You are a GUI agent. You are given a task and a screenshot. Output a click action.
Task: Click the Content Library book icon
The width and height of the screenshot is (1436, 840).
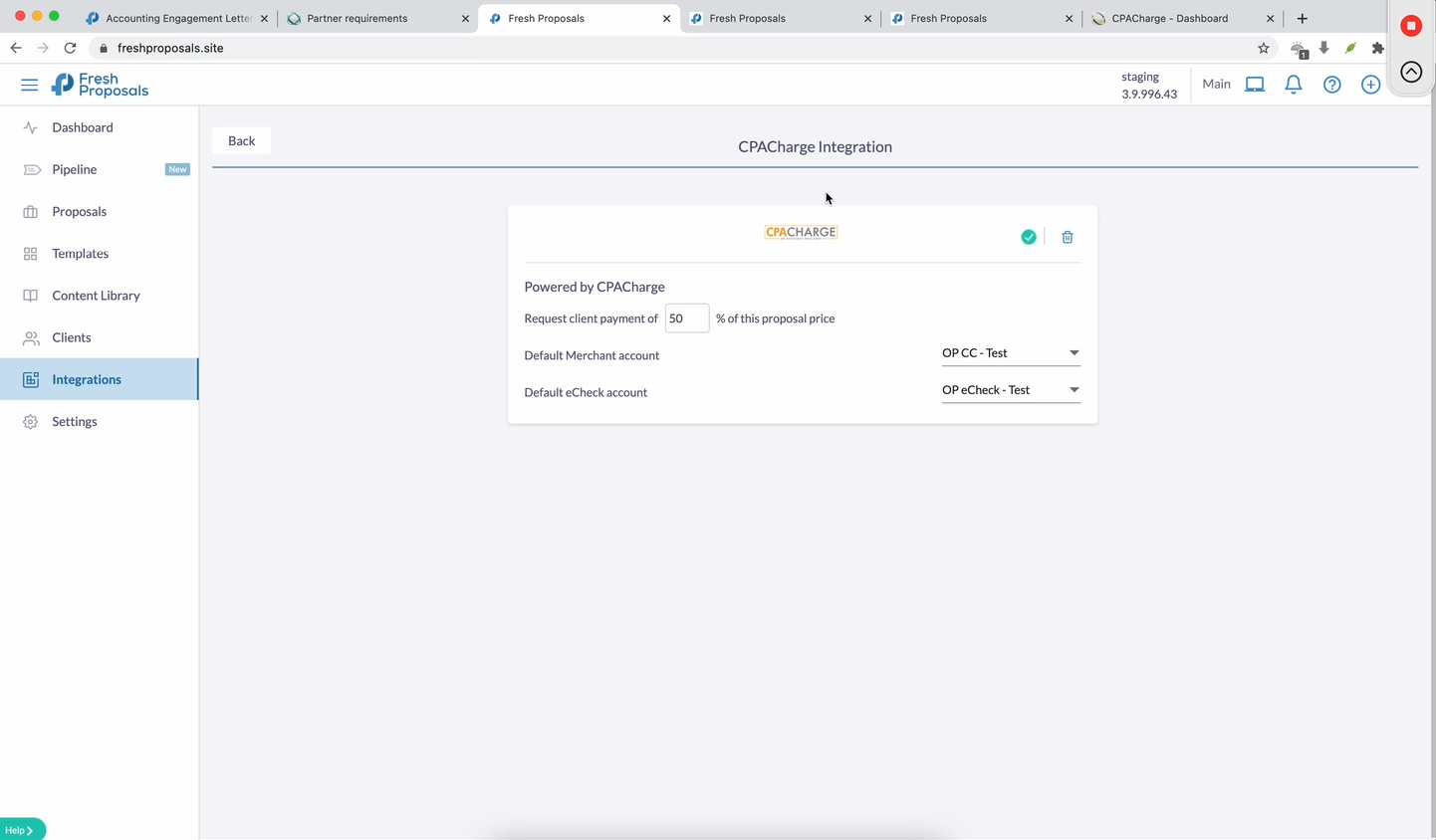pyautogui.click(x=31, y=296)
